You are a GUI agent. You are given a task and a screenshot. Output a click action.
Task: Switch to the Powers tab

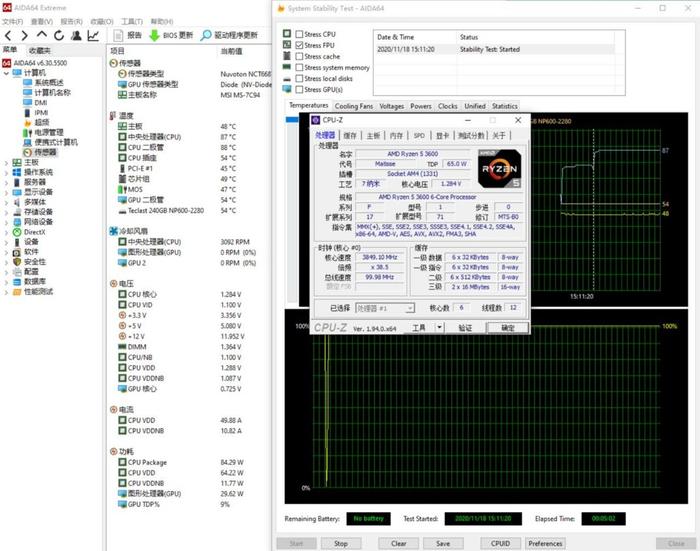[421, 106]
